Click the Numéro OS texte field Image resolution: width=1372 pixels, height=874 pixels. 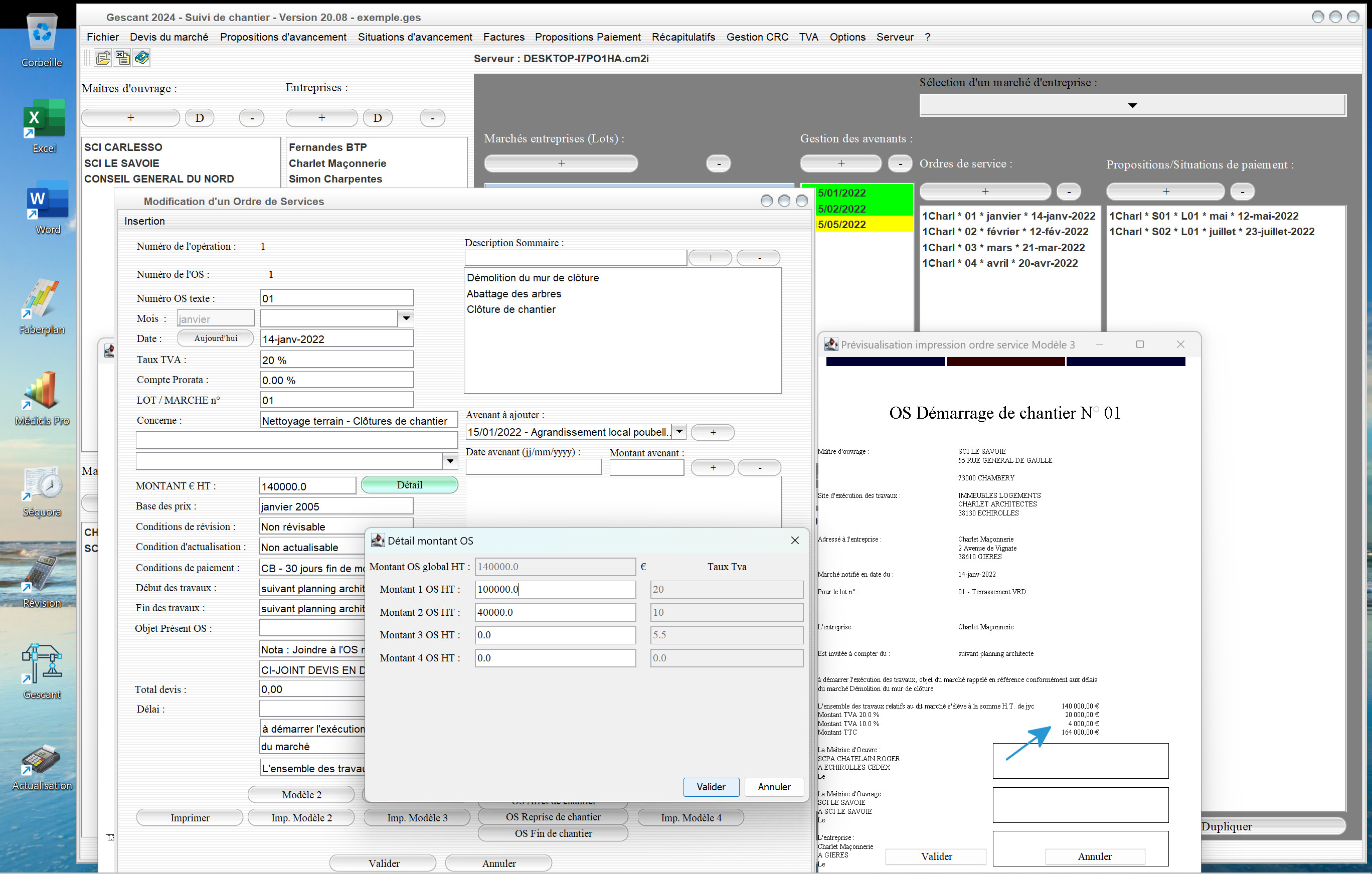[x=336, y=298]
